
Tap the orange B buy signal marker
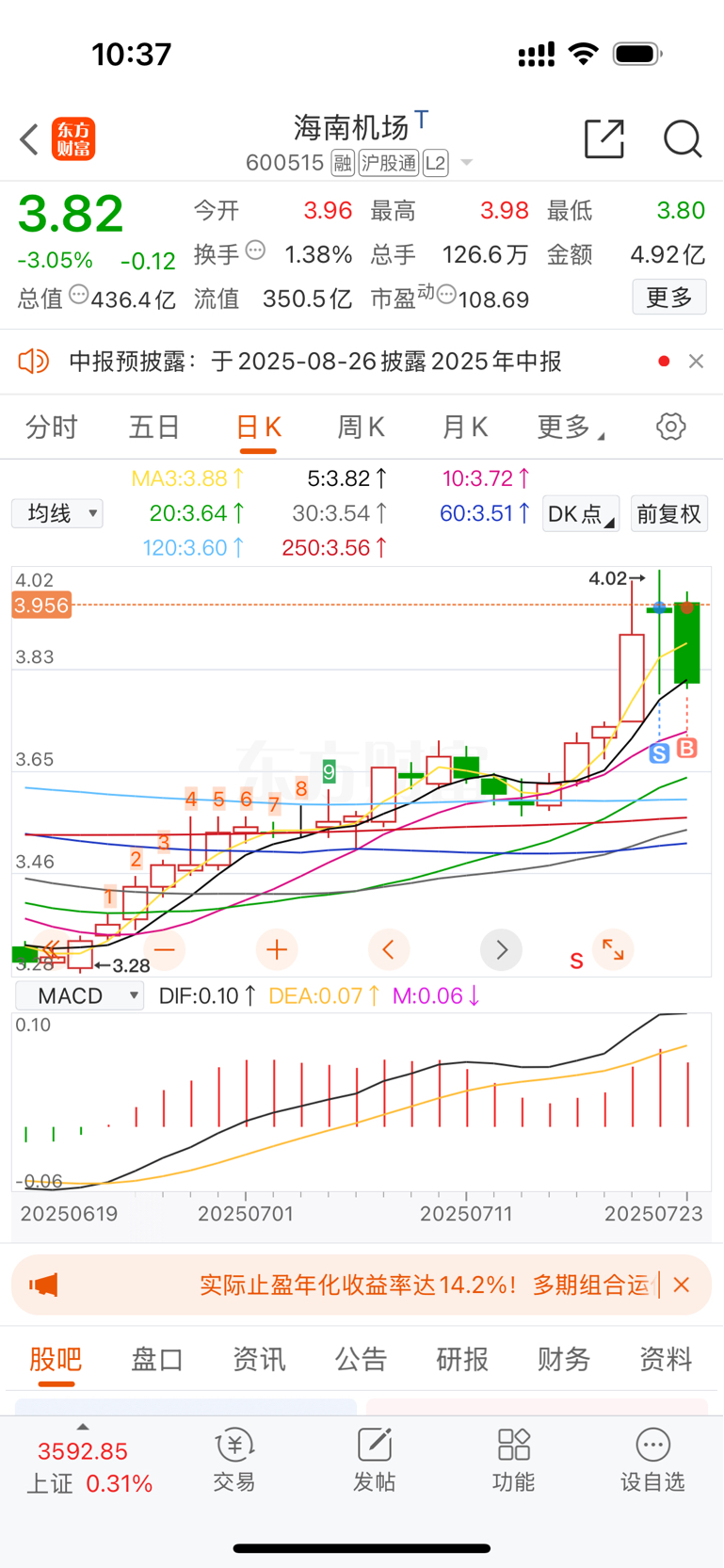click(x=687, y=748)
